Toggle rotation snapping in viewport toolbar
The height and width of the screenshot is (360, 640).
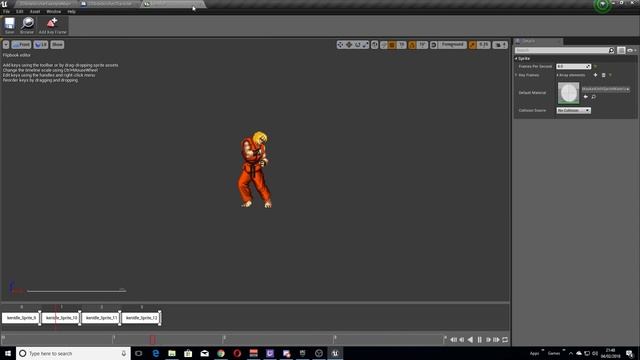tap(412, 44)
